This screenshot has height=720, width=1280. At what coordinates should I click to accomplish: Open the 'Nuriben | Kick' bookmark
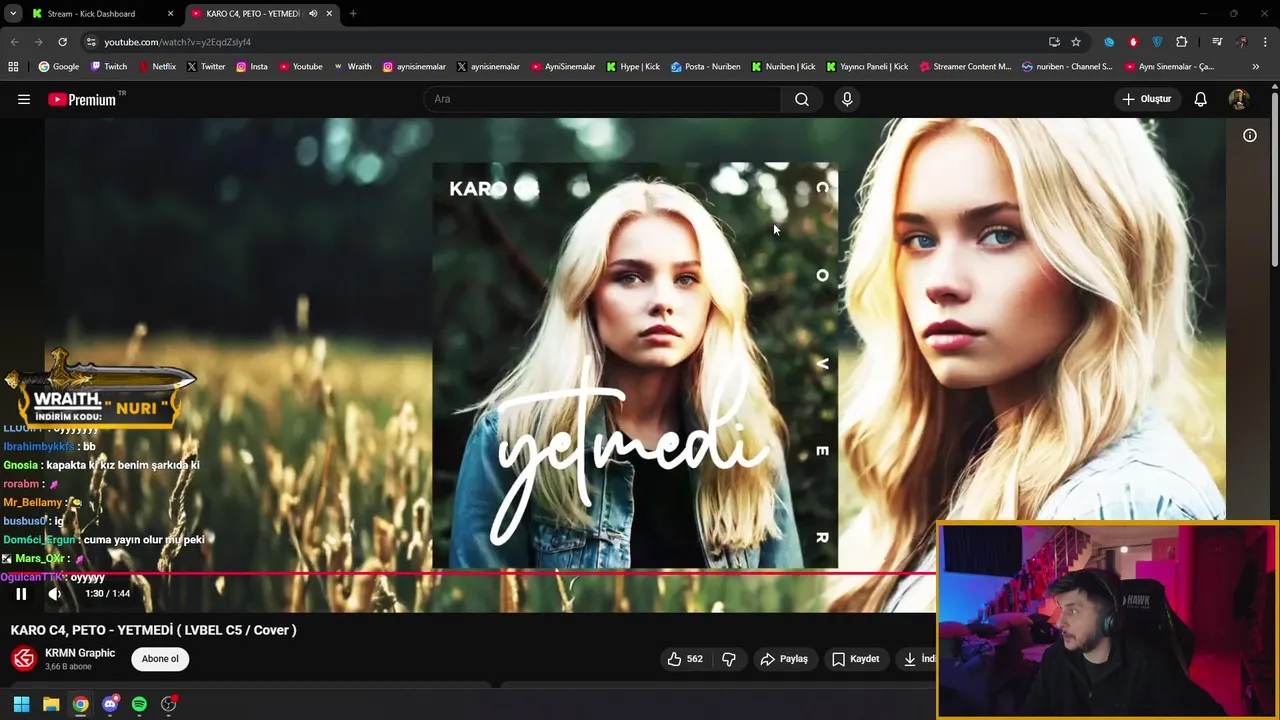(x=784, y=67)
